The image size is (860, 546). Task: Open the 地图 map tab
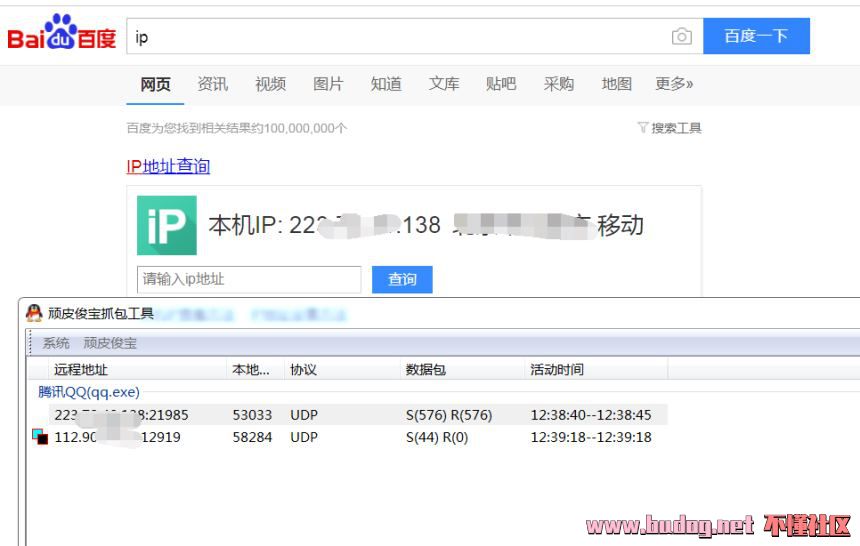pyautogui.click(x=616, y=84)
